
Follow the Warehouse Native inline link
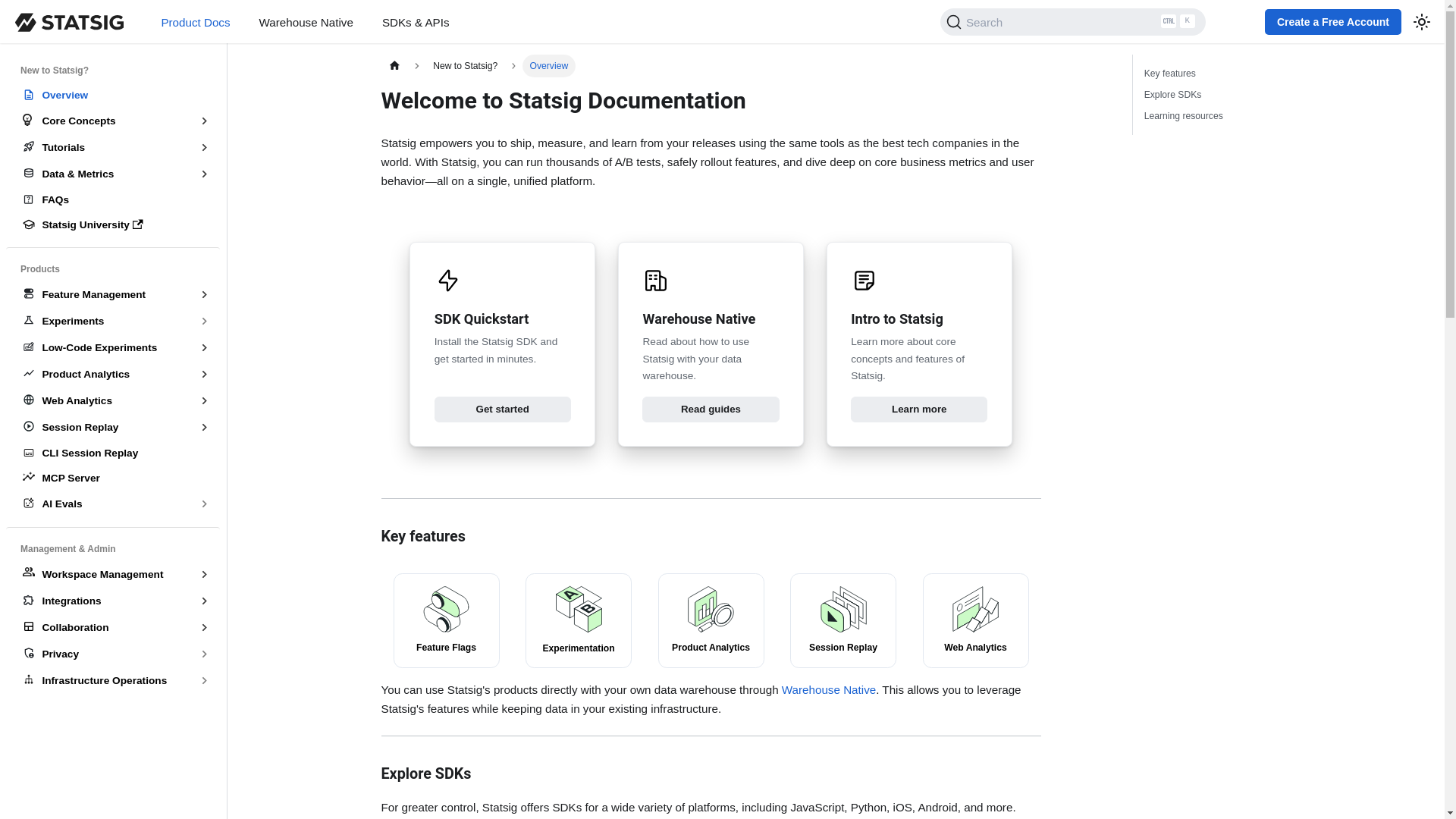828,690
